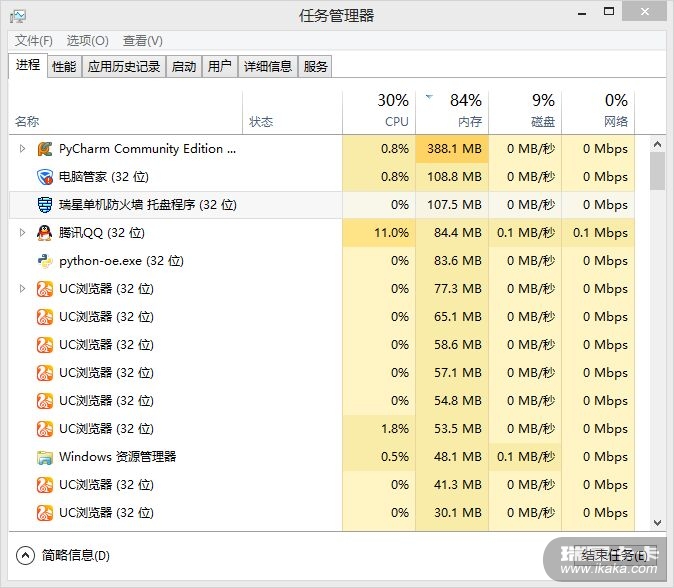This screenshot has height=588, width=674.
Task: Click the 腾讯QQ penguin icon
Action: point(45,233)
